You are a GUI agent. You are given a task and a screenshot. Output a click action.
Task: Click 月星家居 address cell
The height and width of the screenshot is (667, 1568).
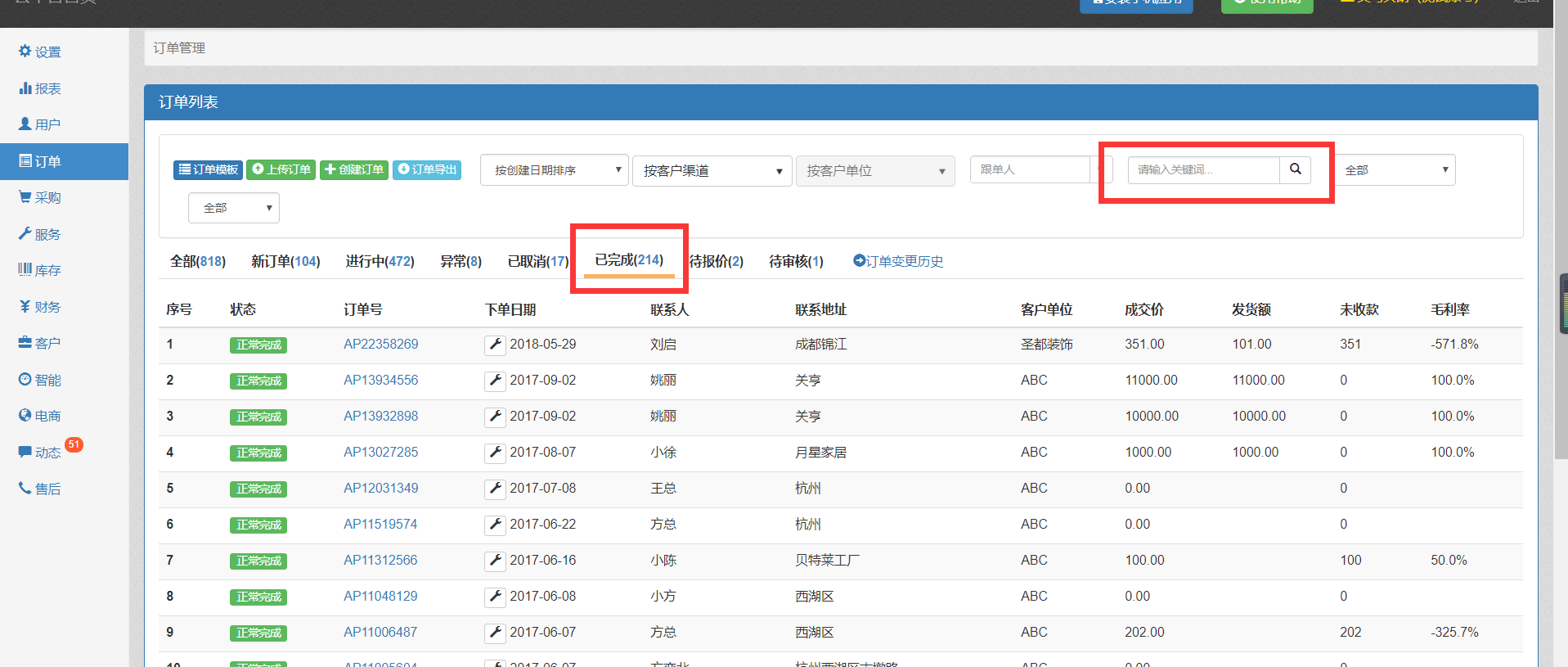tap(820, 452)
